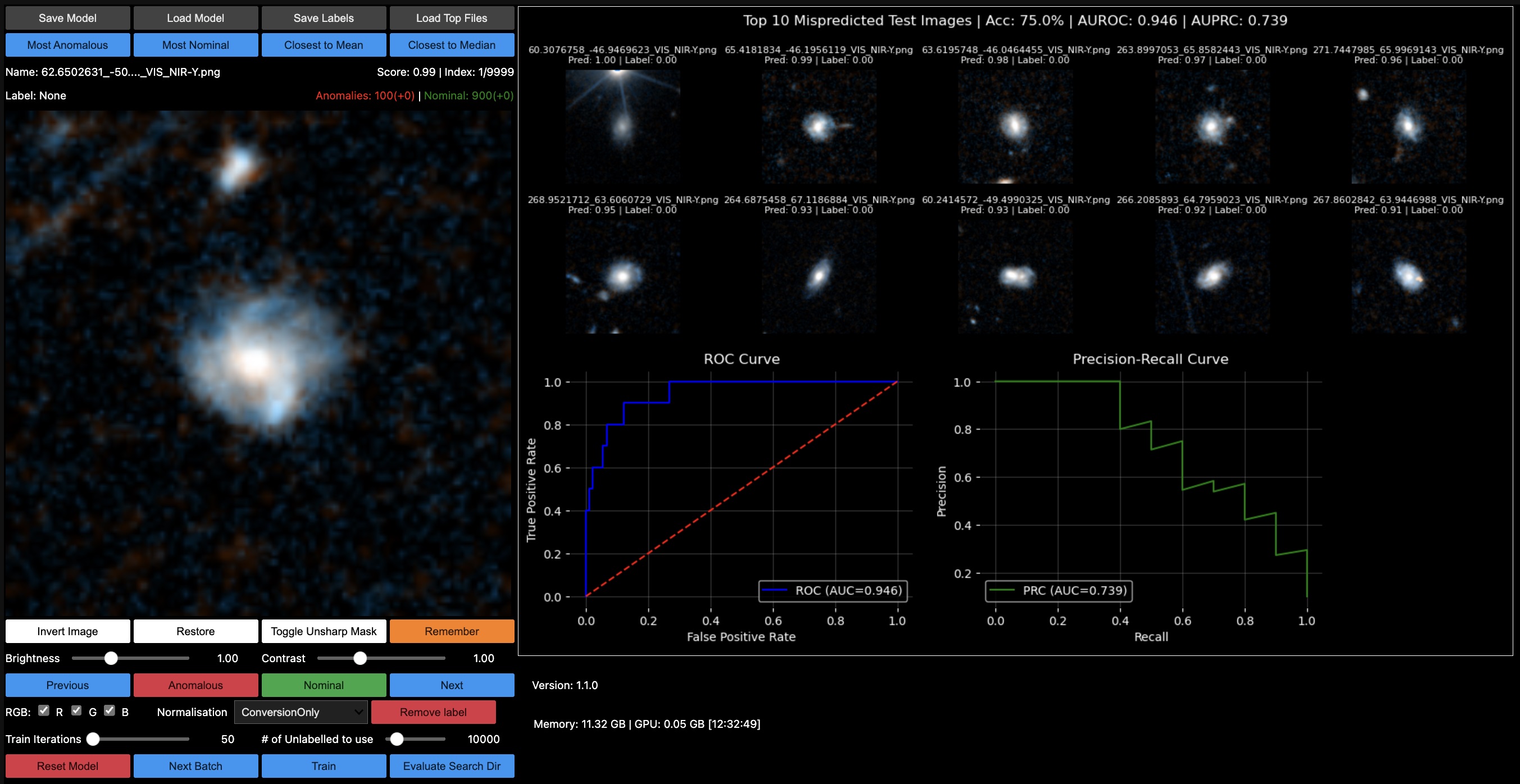Click the Most Anomalous button

click(67, 45)
